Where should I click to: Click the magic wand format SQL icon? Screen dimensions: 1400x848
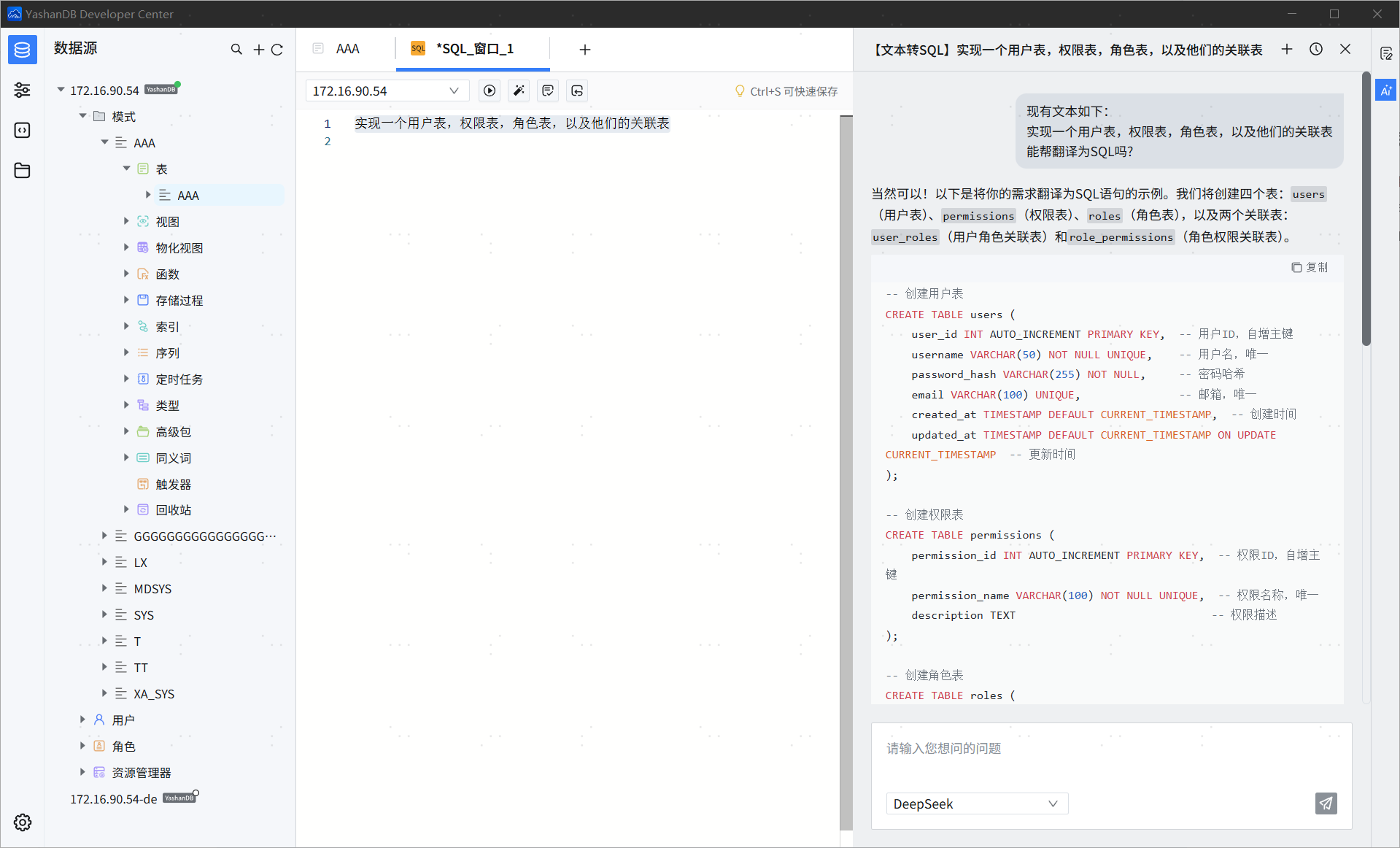click(519, 90)
